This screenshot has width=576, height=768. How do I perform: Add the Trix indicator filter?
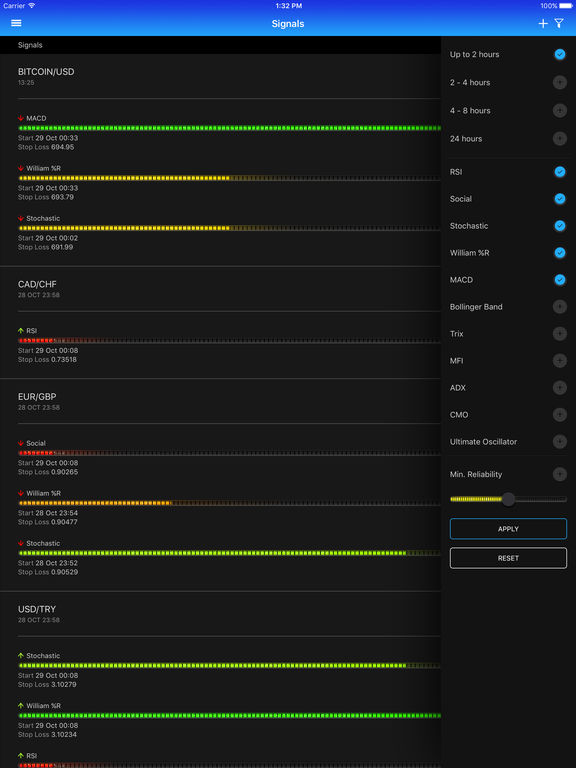pos(560,334)
